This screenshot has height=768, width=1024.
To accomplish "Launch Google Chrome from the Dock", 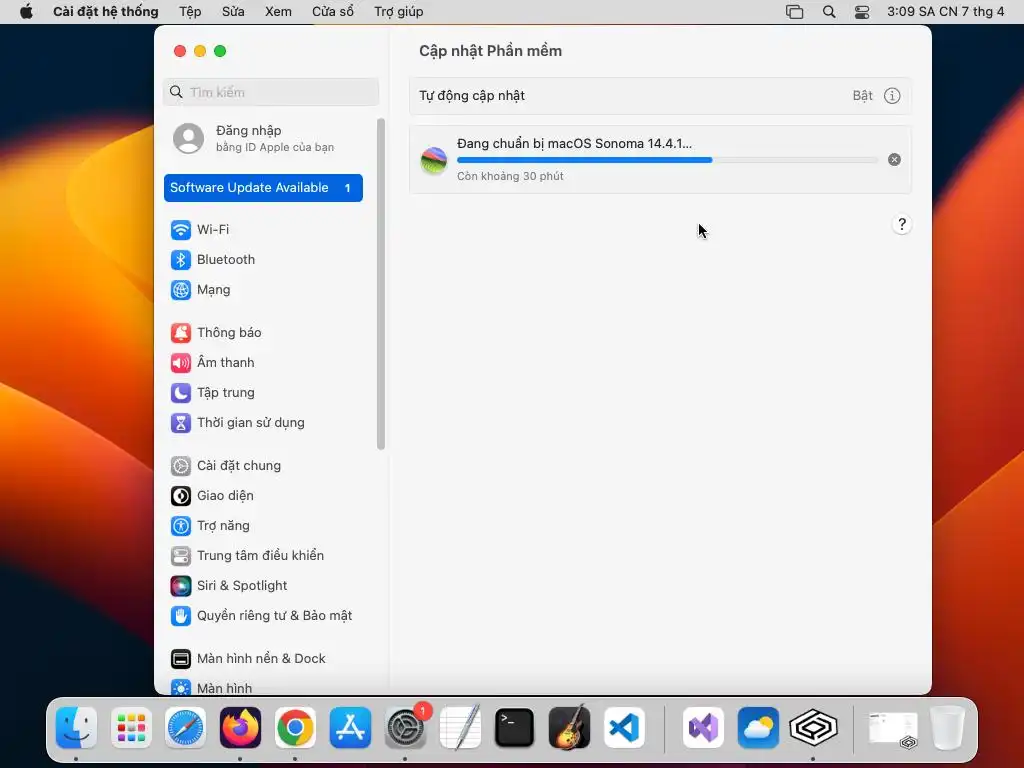I will click(295, 728).
